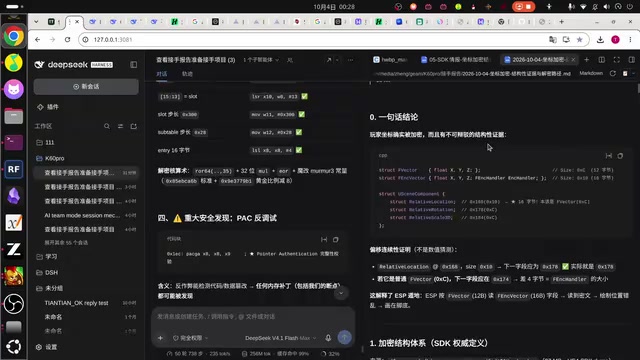Open OBS Studio from the dock
The height and width of the screenshot is (360, 640).
click(13, 304)
